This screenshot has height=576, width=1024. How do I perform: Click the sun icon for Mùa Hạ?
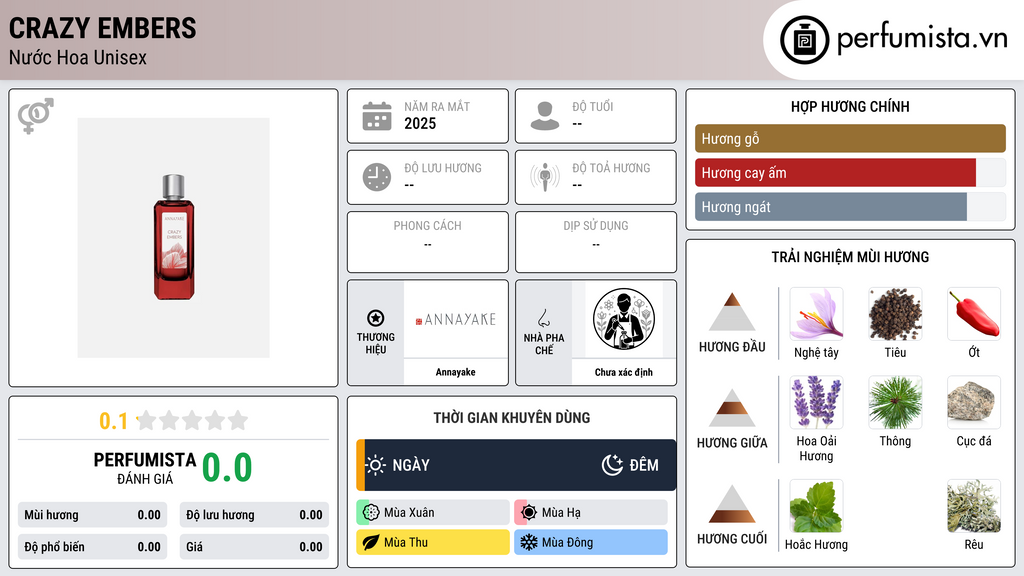(x=529, y=513)
